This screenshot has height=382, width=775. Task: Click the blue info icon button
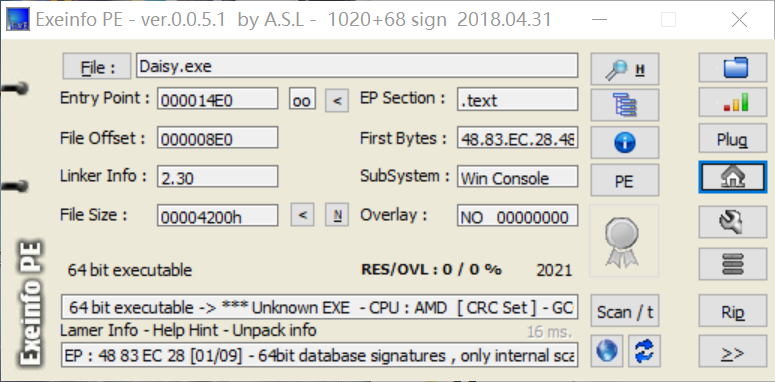(625, 143)
